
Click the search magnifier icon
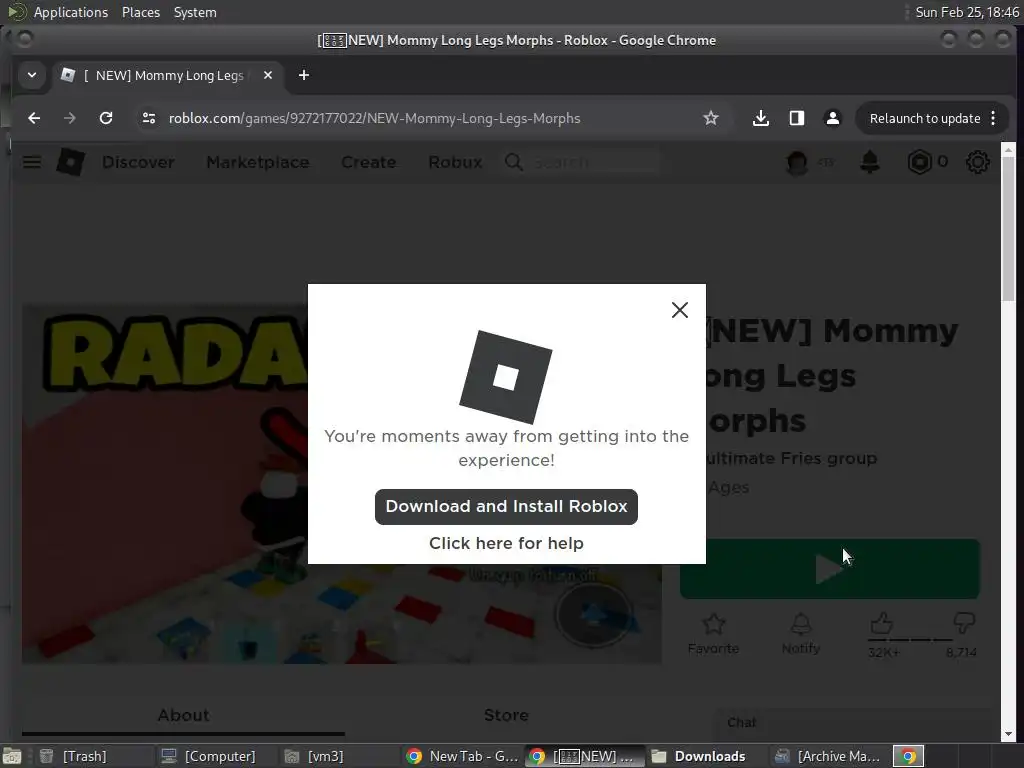click(514, 162)
